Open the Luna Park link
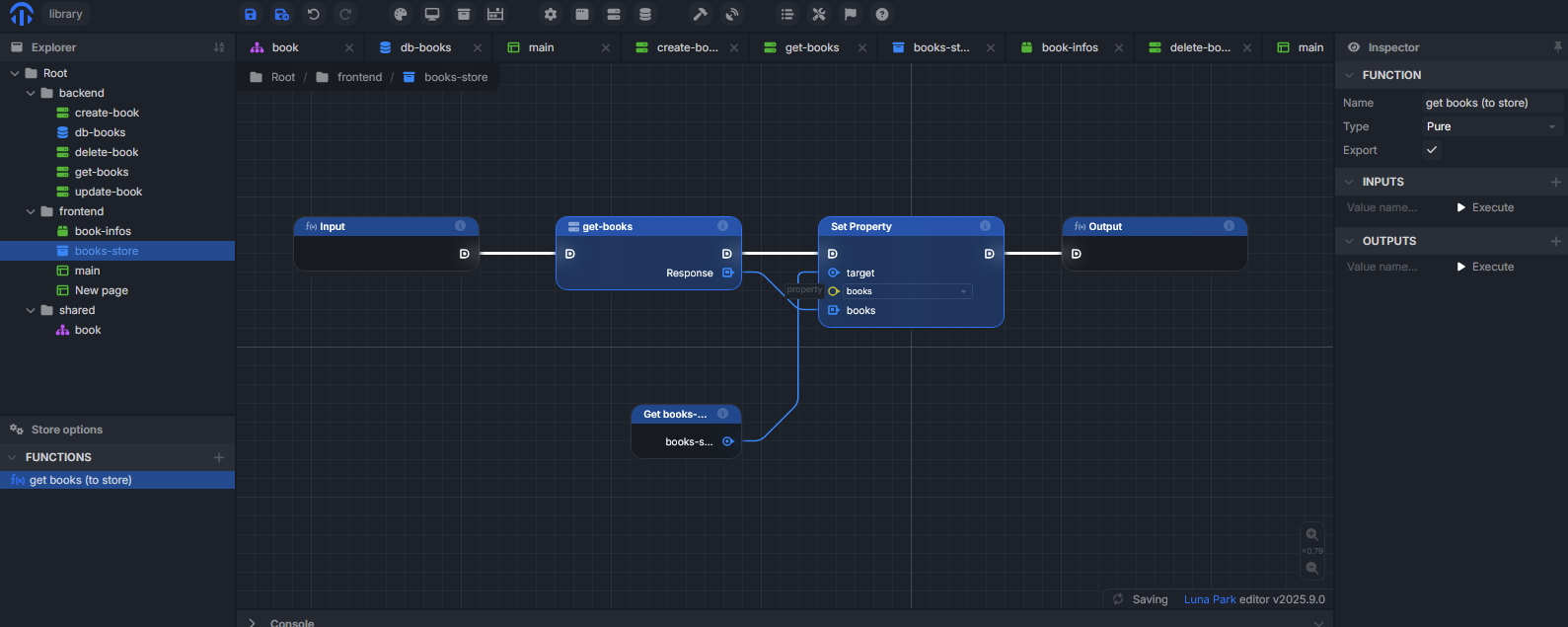 1210,599
